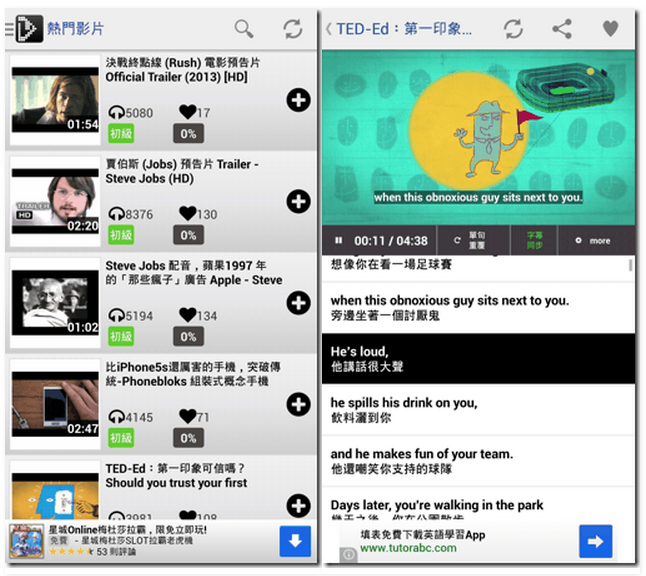This screenshot has width=646, height=576.
Task: Tap the heart icon showing 130 likes
Action: click(187, 213)
